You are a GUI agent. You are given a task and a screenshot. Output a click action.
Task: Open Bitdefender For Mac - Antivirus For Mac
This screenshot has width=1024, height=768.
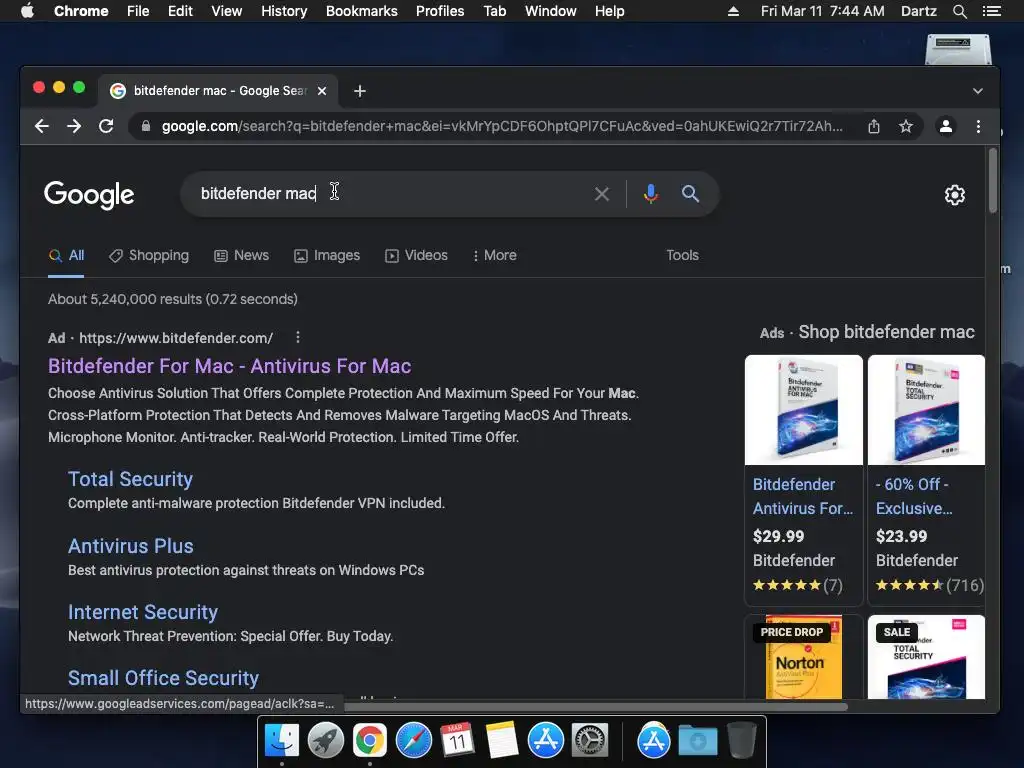229,366
